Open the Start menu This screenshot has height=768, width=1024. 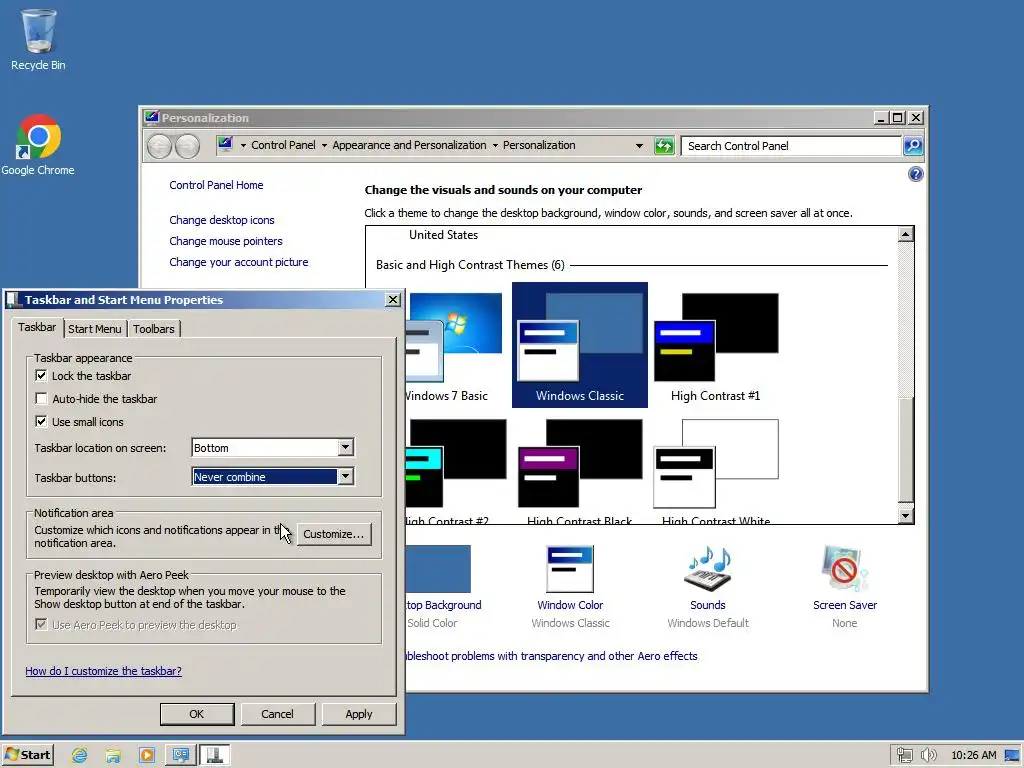click(x=27, y=755)
